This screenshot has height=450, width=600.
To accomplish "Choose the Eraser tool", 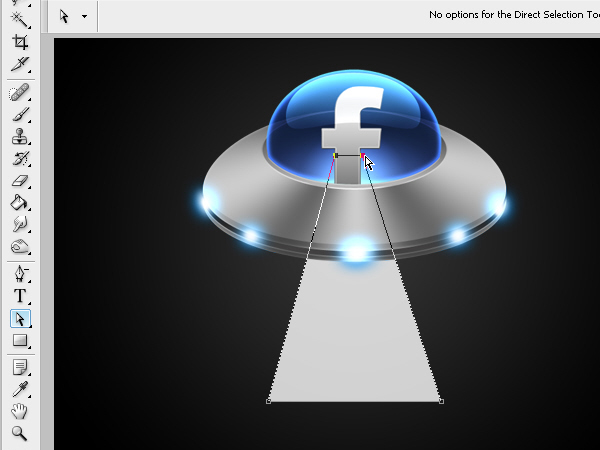I will pyautogui.click(x=20, y=181).
